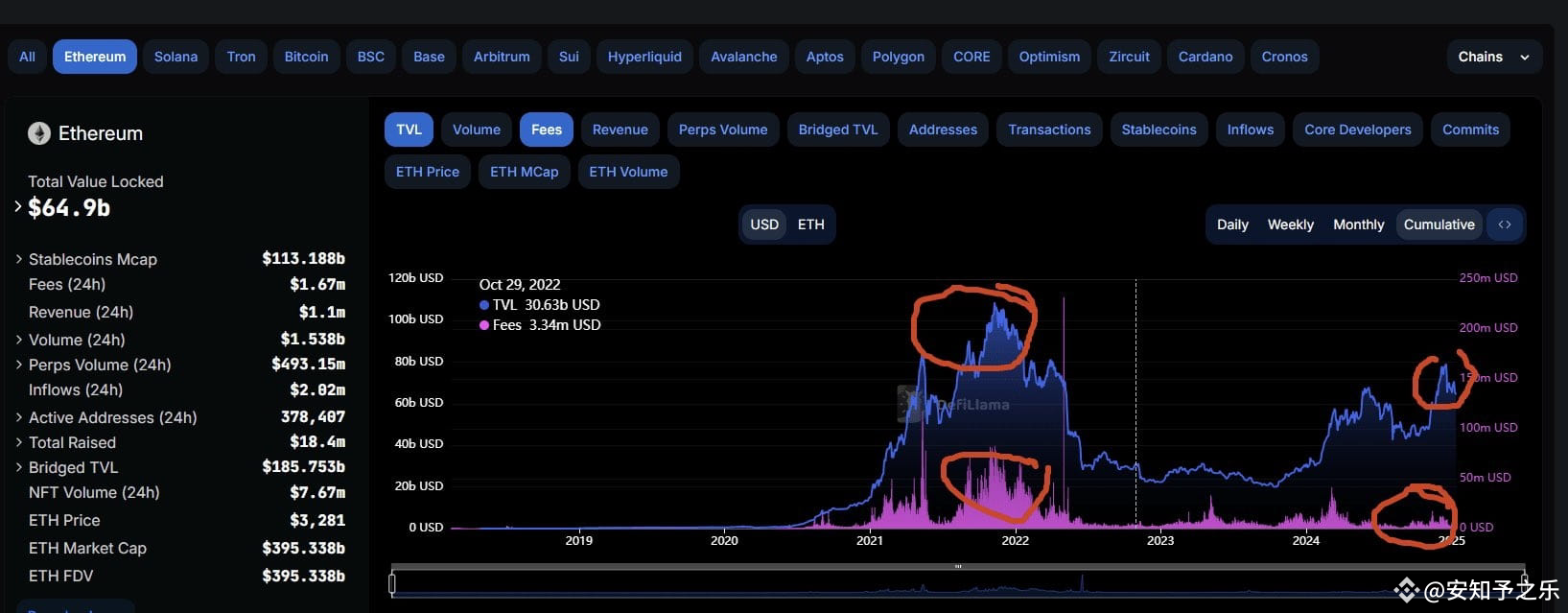1568x613 pixels.
Task: Click the right handle of range slider
Action: coord(1524,583)
